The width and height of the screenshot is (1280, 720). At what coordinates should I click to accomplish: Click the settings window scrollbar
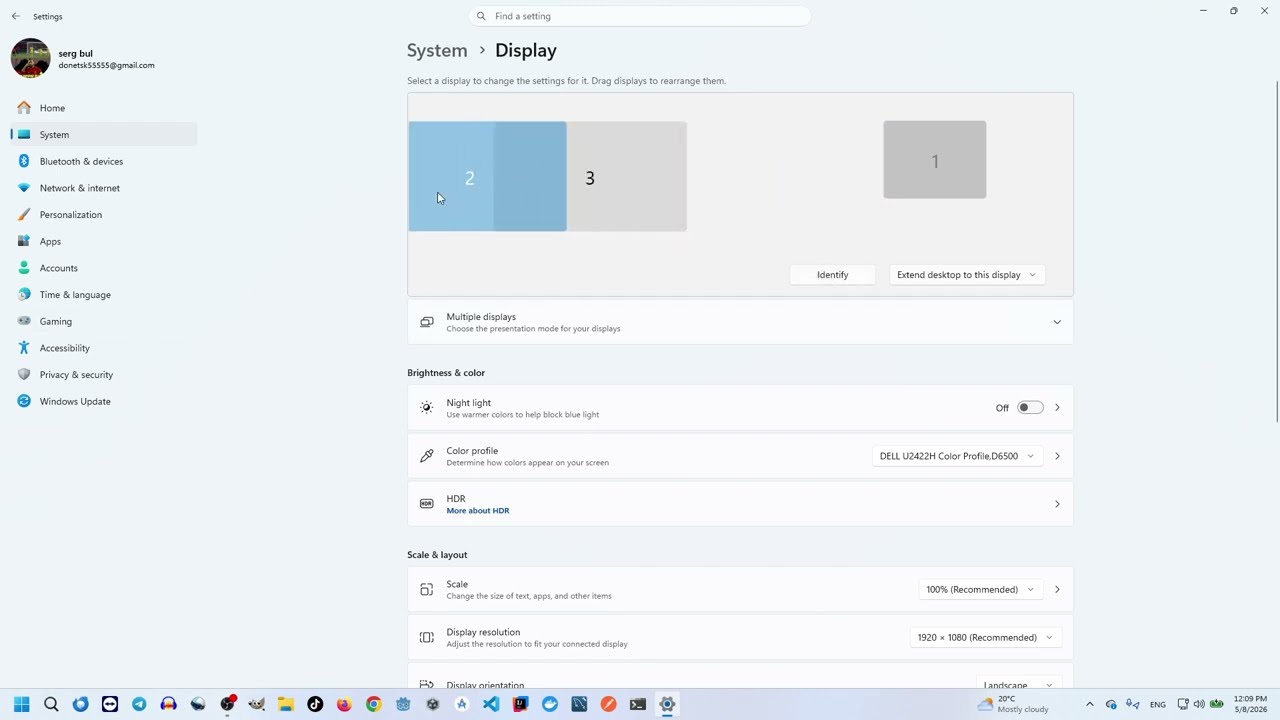tap(1277, 250)
